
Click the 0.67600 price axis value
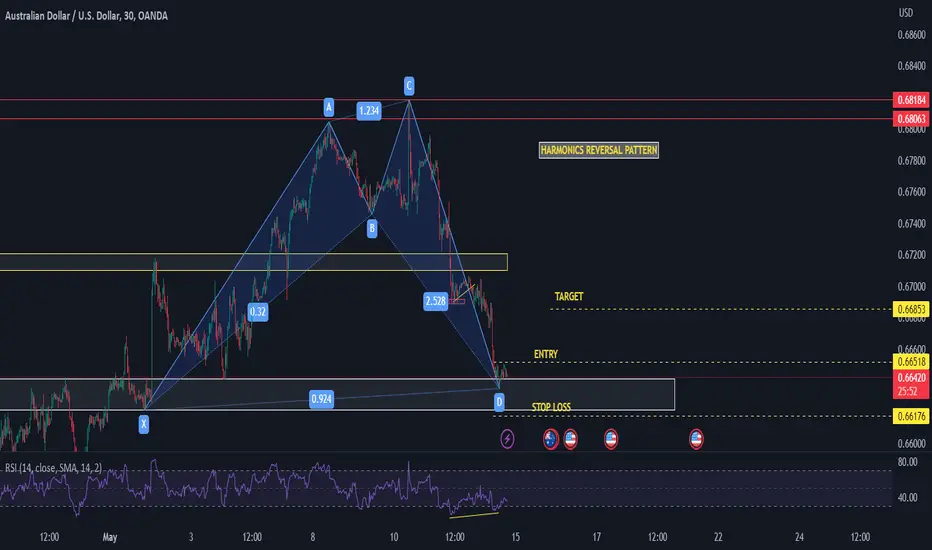click(x=911, y=192)
